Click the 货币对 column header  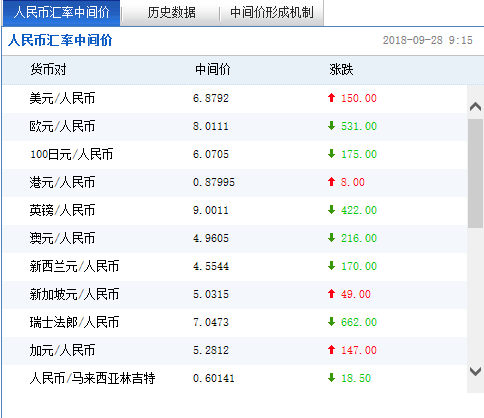(48, 69)
